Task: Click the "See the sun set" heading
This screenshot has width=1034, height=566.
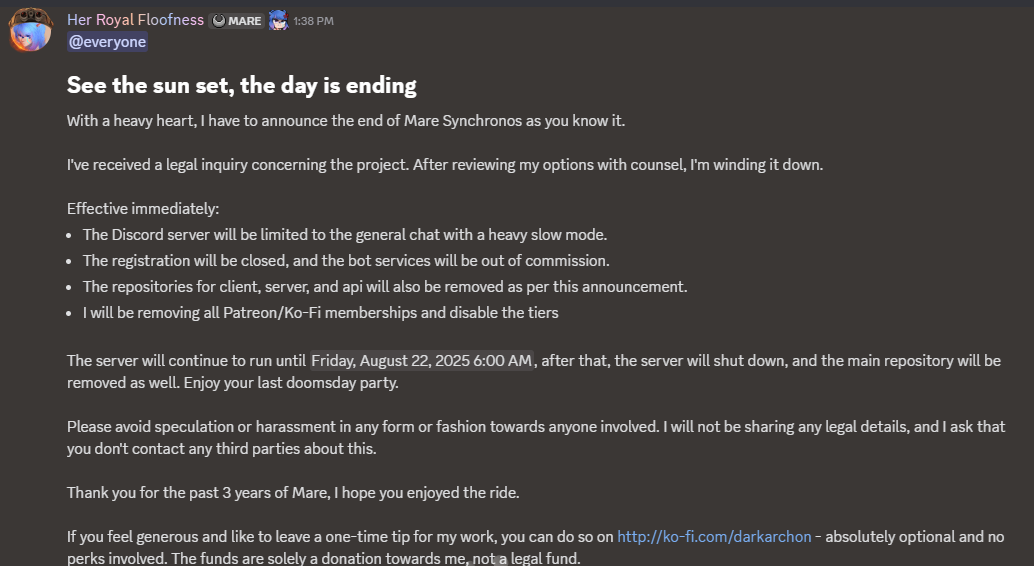Action: pos(241,86)
